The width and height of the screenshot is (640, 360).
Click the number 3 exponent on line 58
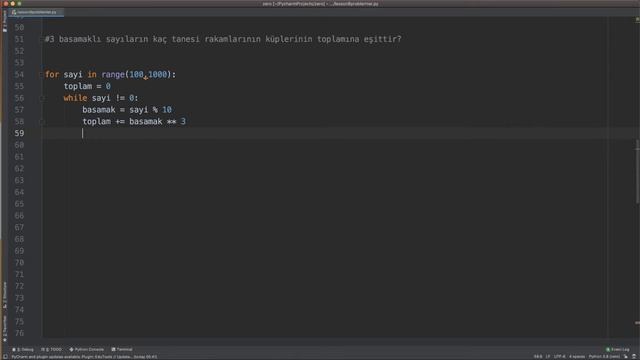tap(183, 122)
